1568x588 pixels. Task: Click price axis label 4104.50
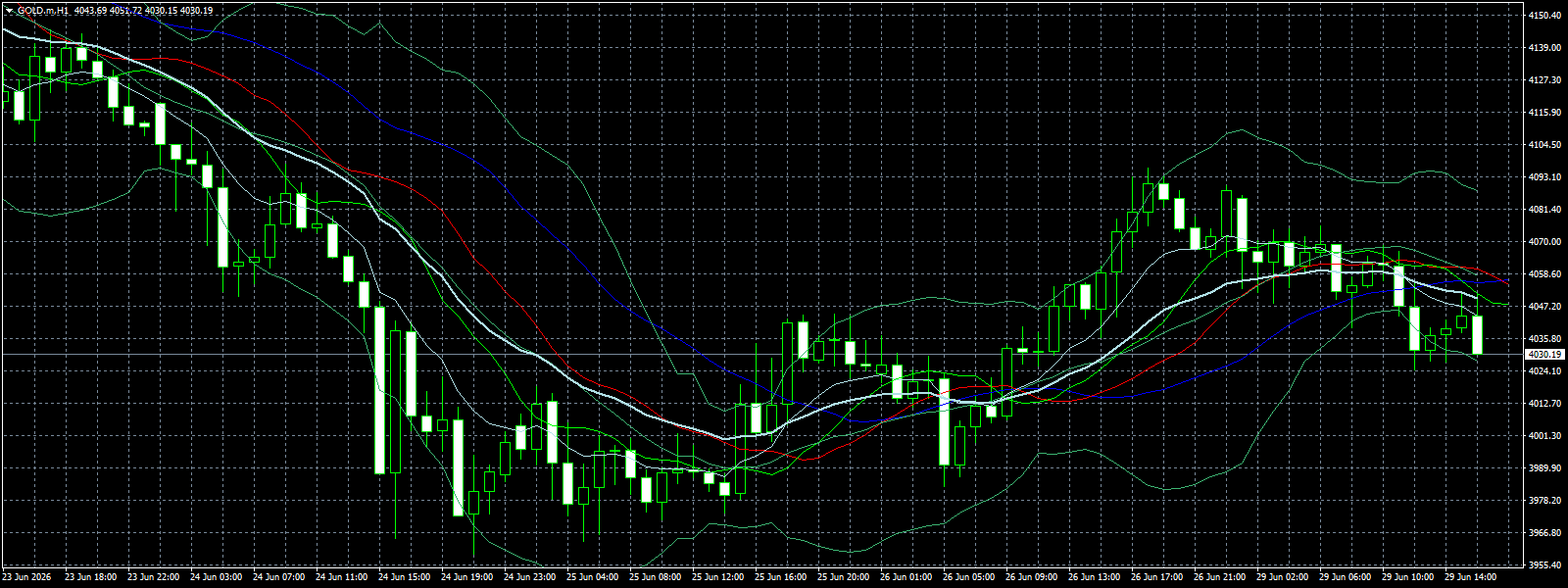pyautogui.click(x=1544, y=145)
